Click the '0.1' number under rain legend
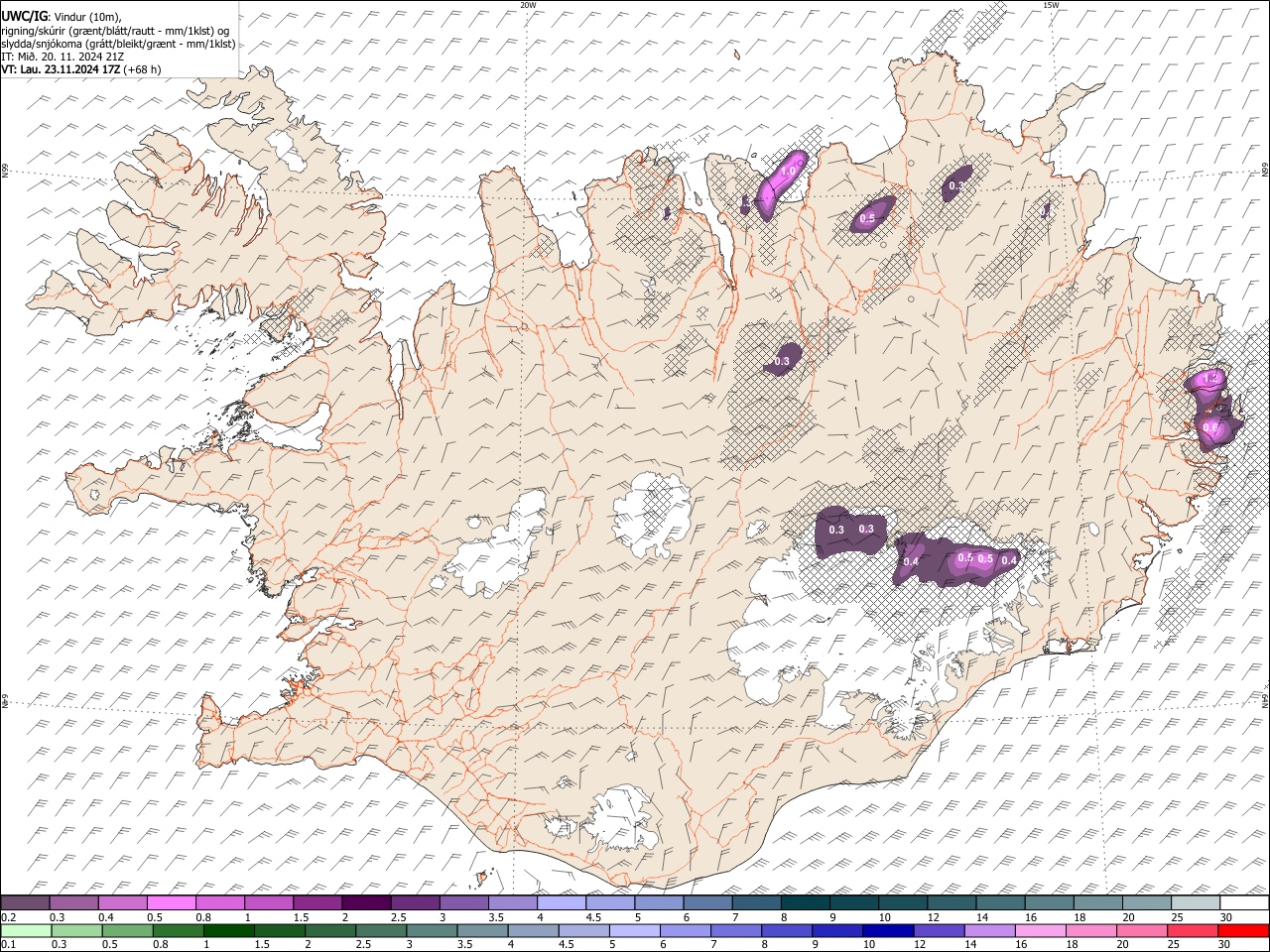The width and height of the screenshot is (1270, 952). pyautogui.click(x=8, y=944)
